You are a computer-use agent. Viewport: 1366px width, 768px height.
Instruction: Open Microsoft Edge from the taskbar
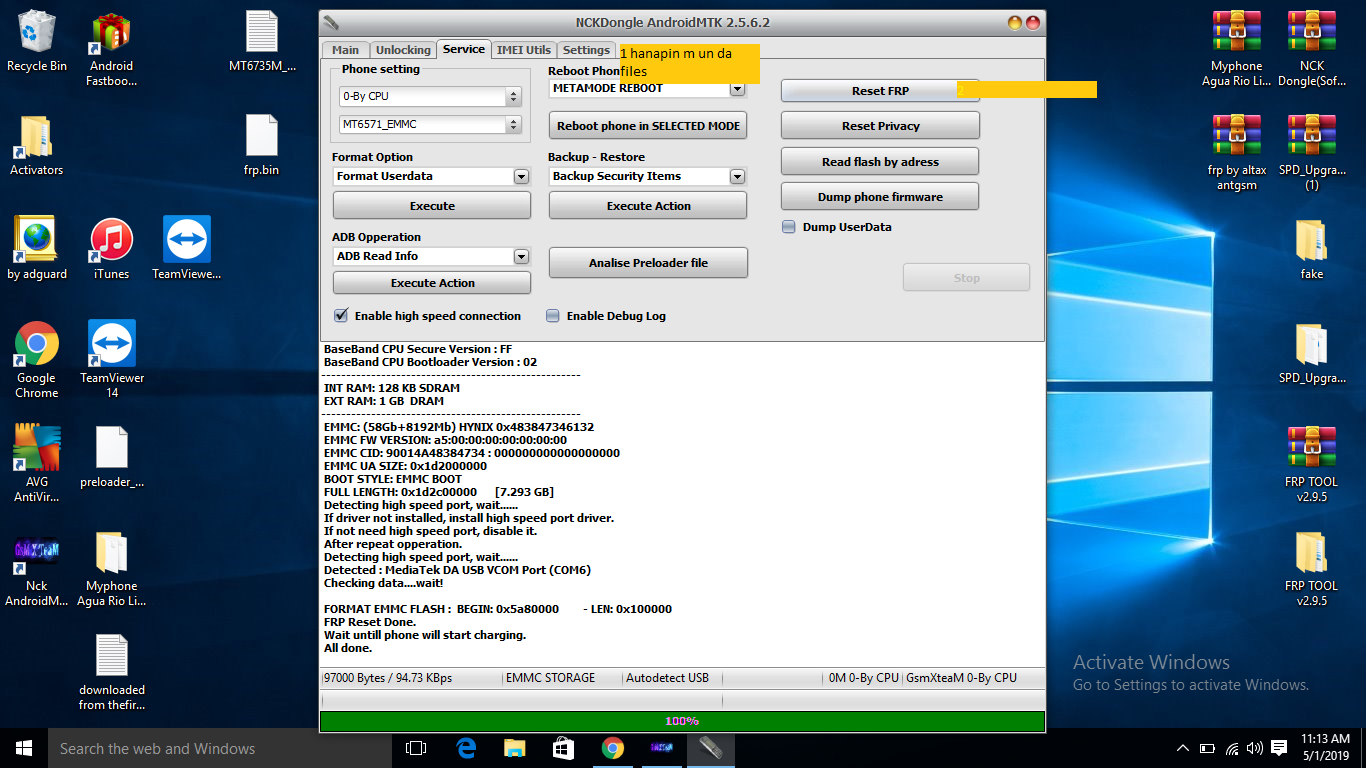[465, 748]
